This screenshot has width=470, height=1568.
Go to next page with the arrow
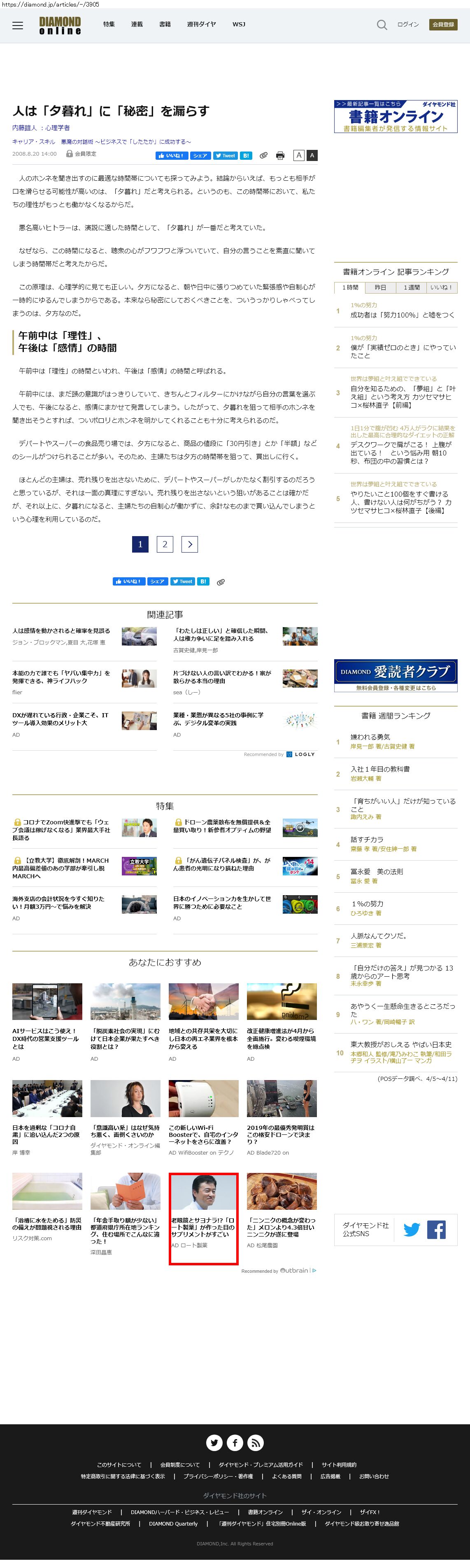(x=190, y=544)
